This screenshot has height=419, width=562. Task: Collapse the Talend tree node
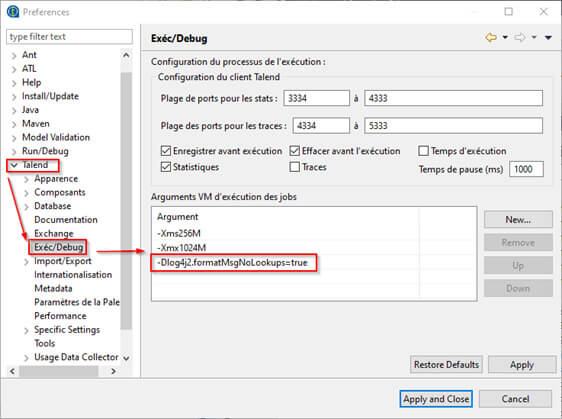tap(14, 165)
